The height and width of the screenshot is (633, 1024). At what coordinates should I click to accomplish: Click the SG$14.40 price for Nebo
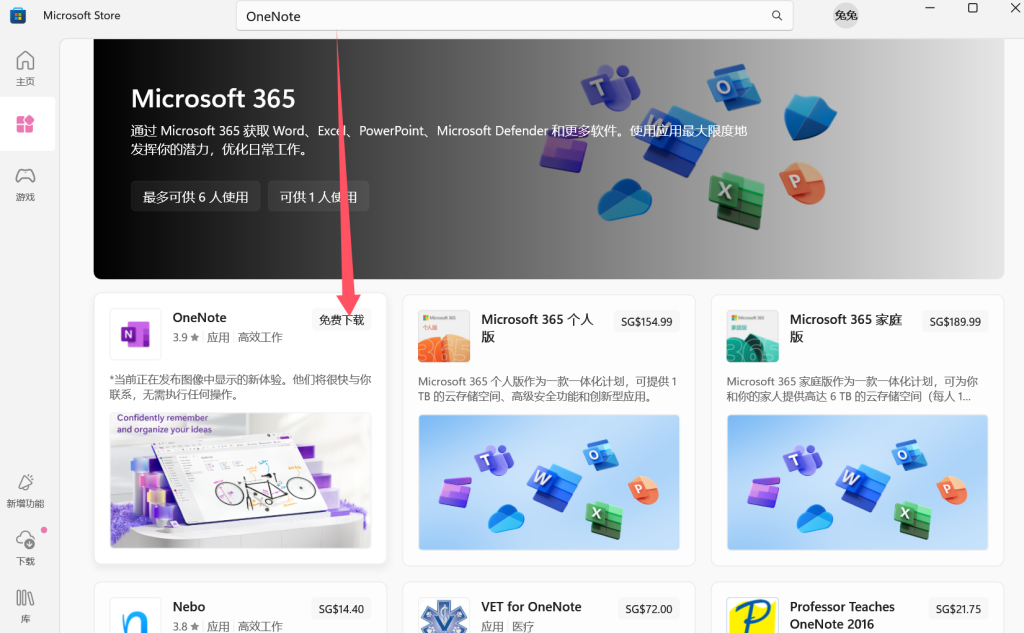pos(342,609)
